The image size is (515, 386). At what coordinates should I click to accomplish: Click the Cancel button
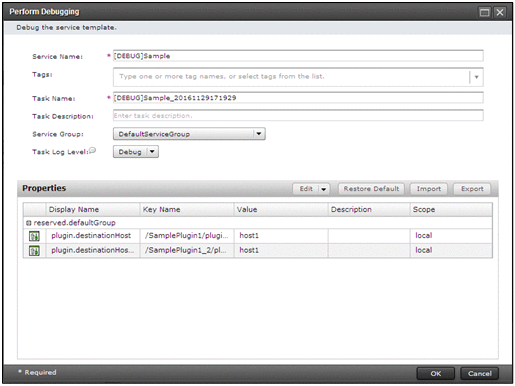(479, 373)
